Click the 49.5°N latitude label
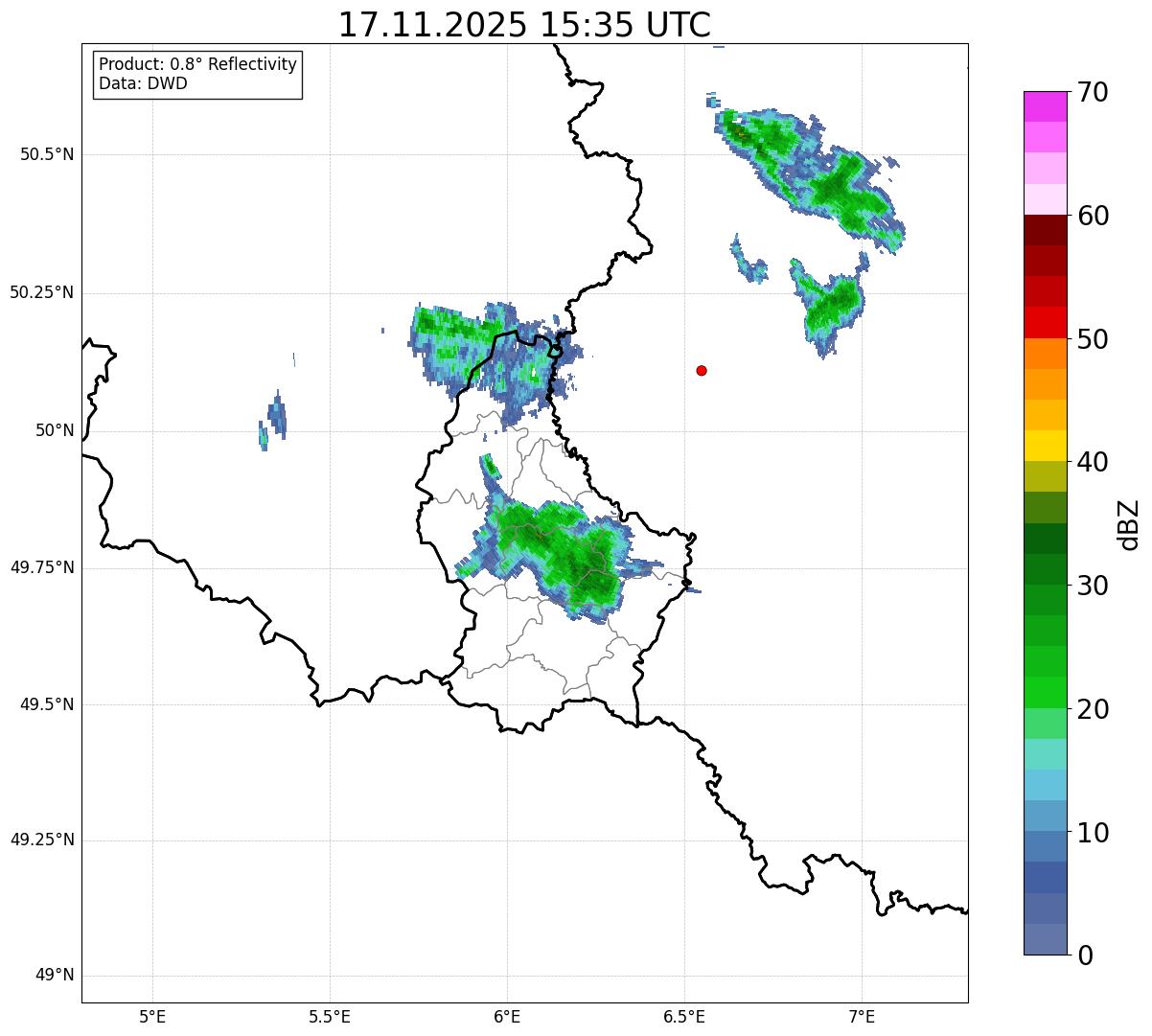This screenshot has width=1152, height=1036. coord(47,704)
